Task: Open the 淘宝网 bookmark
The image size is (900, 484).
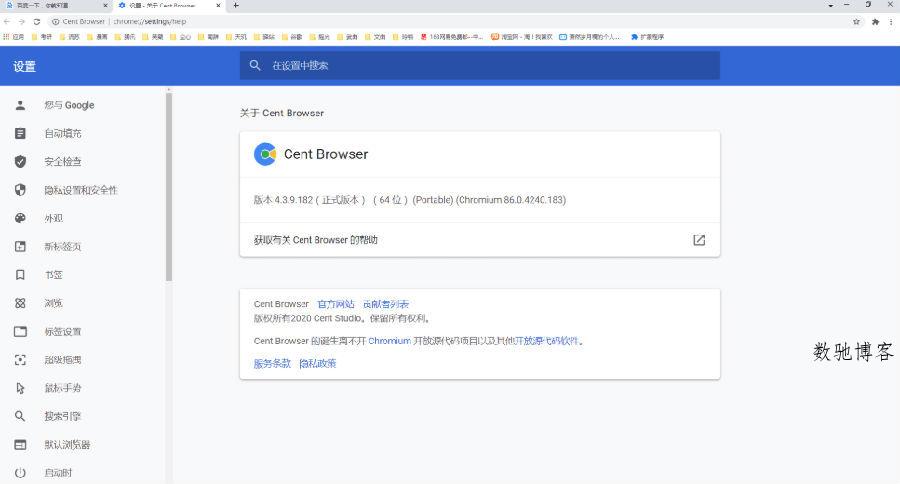Action: point(522,37)
